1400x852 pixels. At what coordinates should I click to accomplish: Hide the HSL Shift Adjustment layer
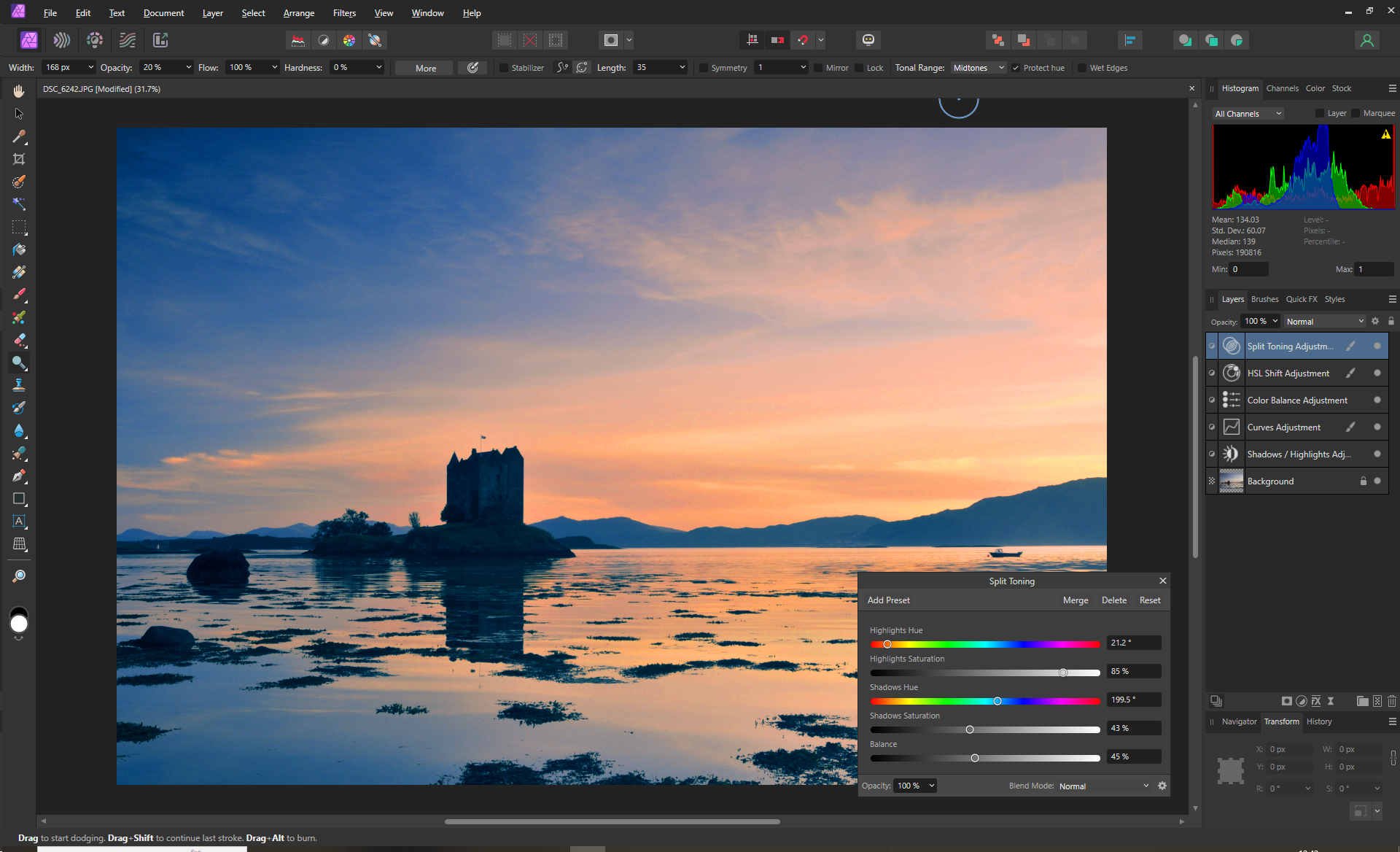coord(1377,373)
